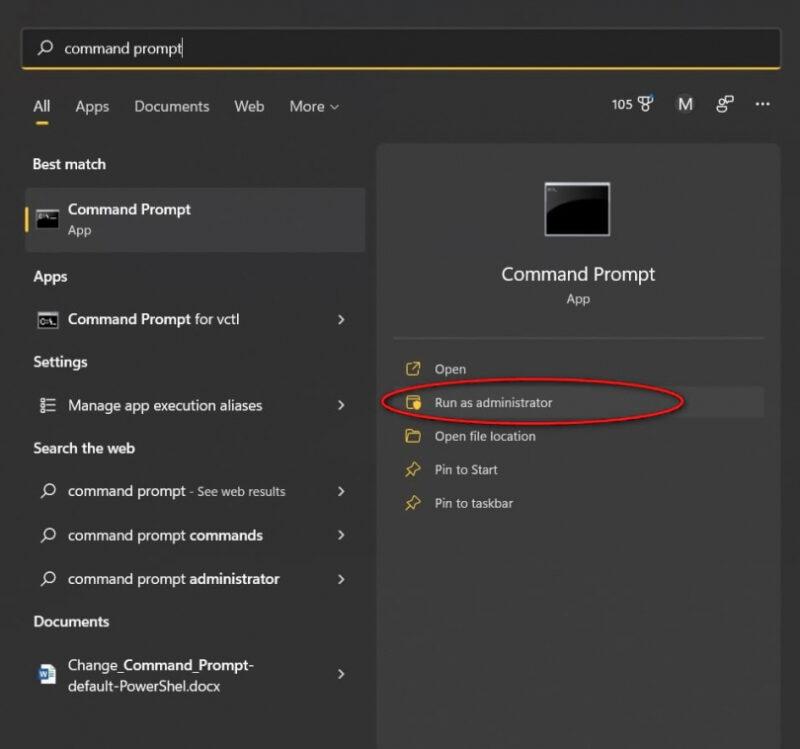
Task: Click the large Command Prompt preview icon
Action: pyautogui.click(x=577, y=209)
